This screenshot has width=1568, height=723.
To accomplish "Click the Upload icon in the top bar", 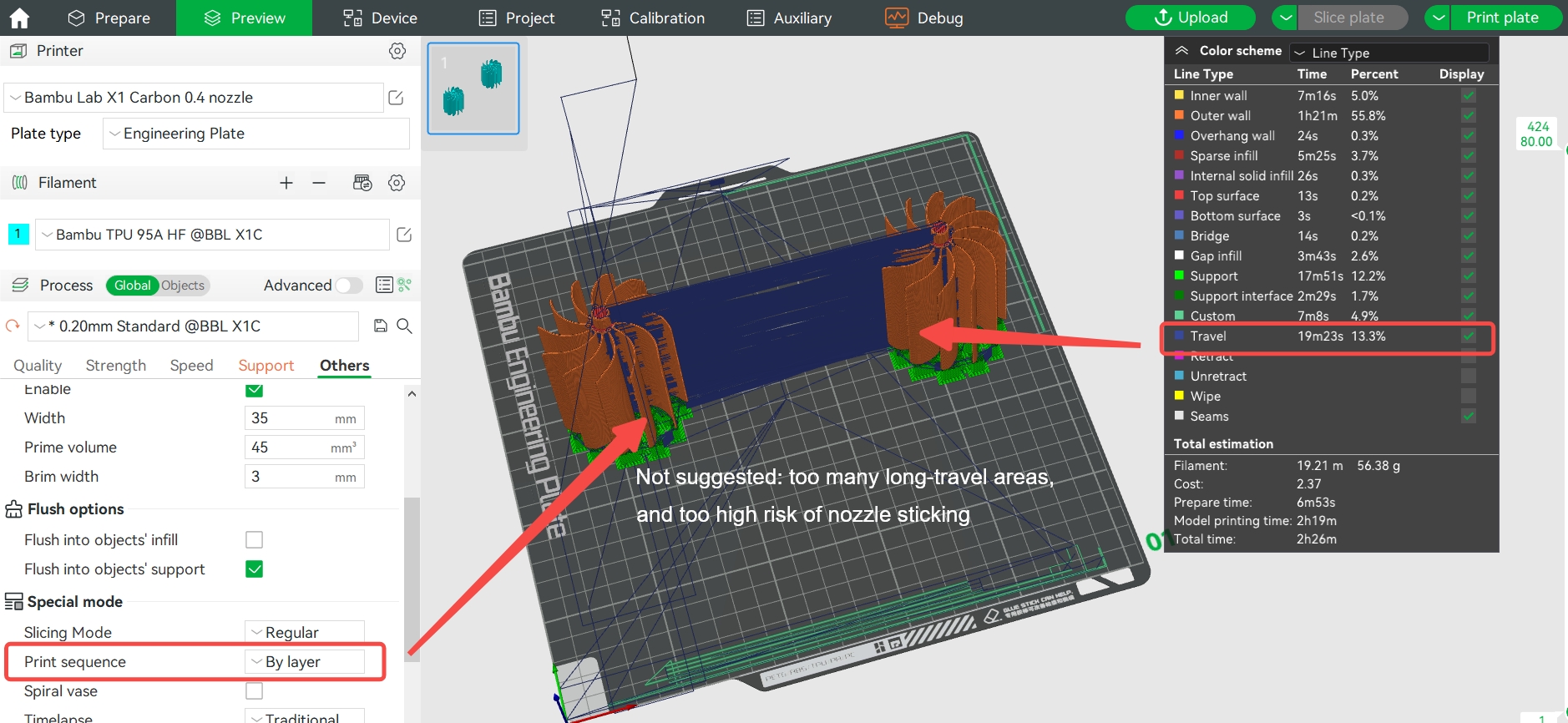I will click(1163, 18).
